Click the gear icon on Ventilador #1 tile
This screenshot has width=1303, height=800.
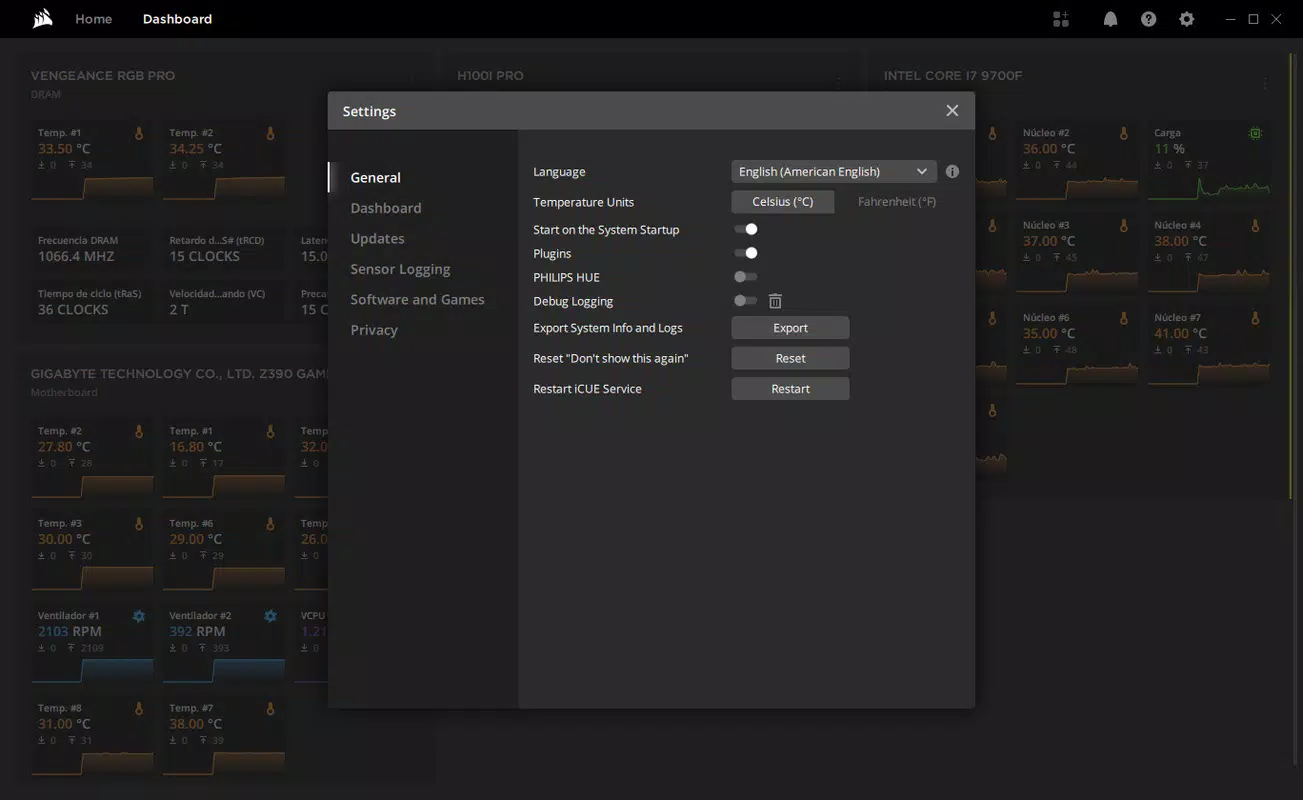pos(139,616)
